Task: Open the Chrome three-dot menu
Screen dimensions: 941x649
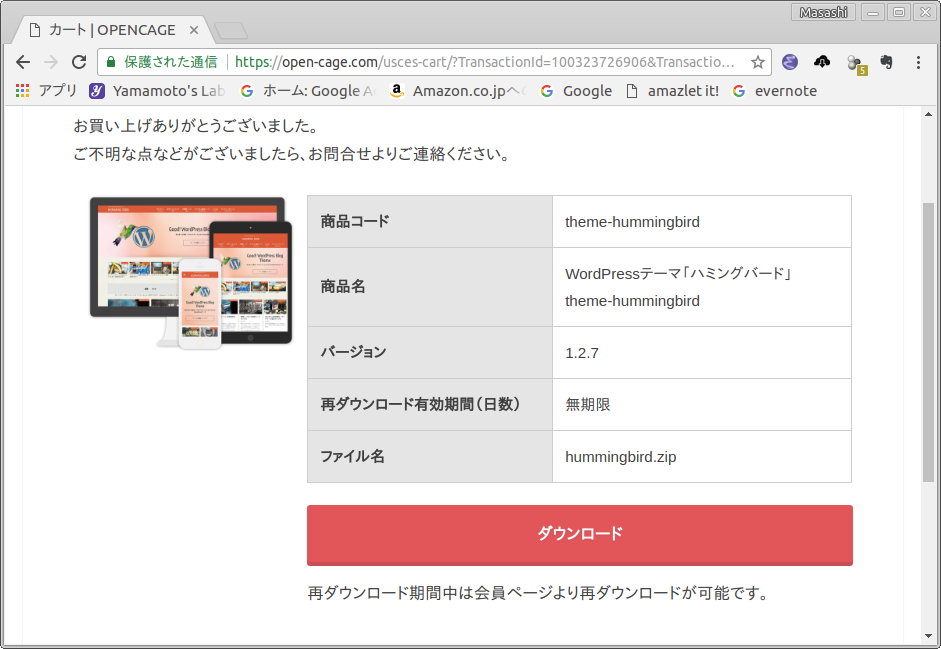Action: [918, 62]
